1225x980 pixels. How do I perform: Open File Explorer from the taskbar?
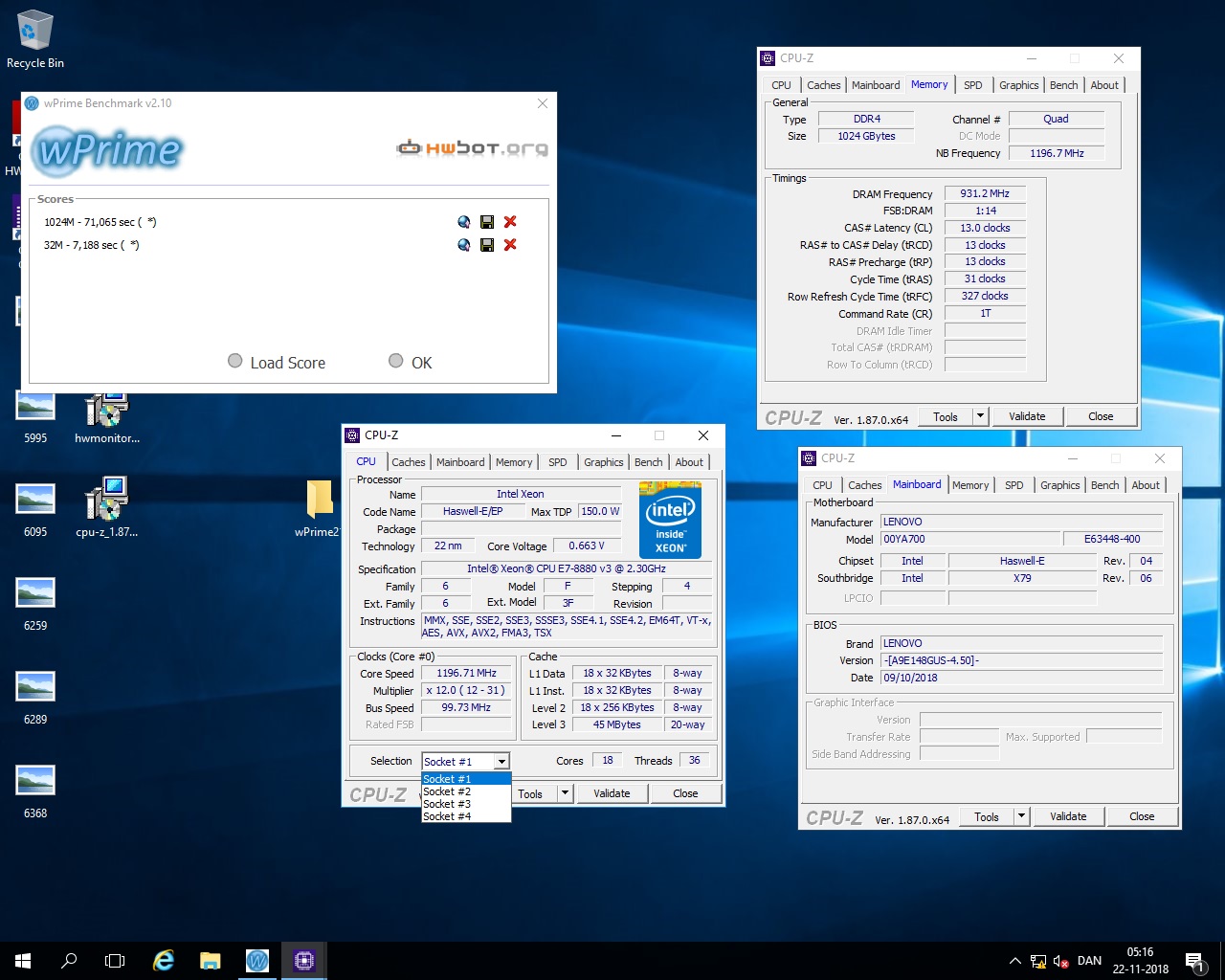[210, 961]
